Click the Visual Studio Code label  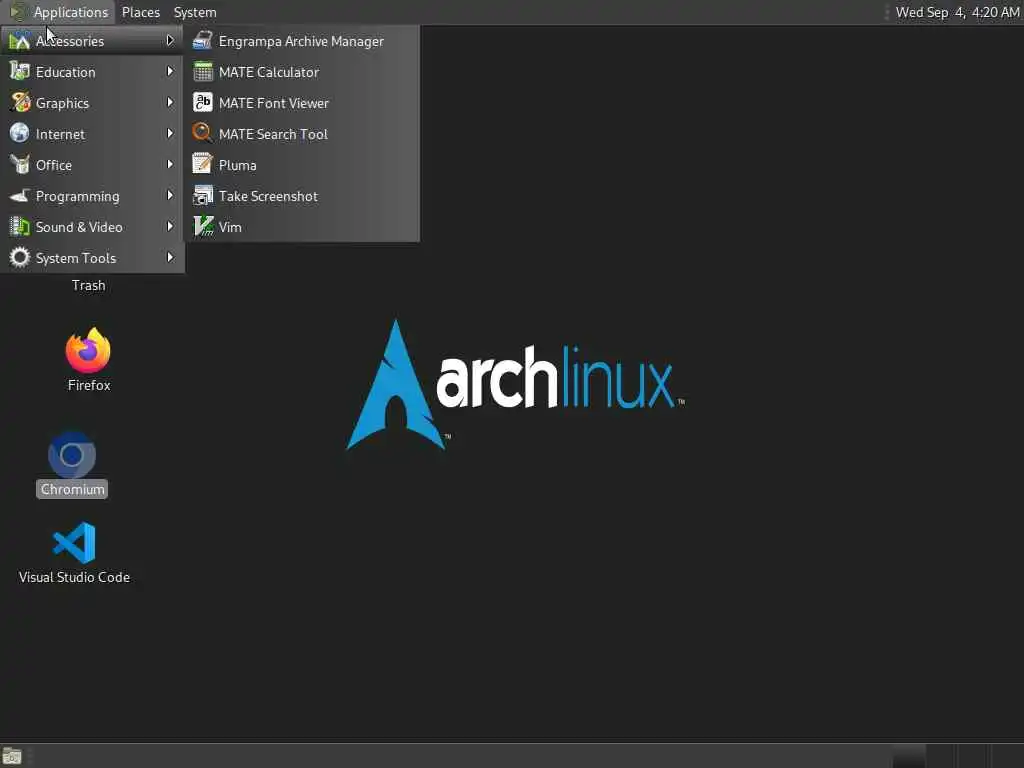coord(74,577)
